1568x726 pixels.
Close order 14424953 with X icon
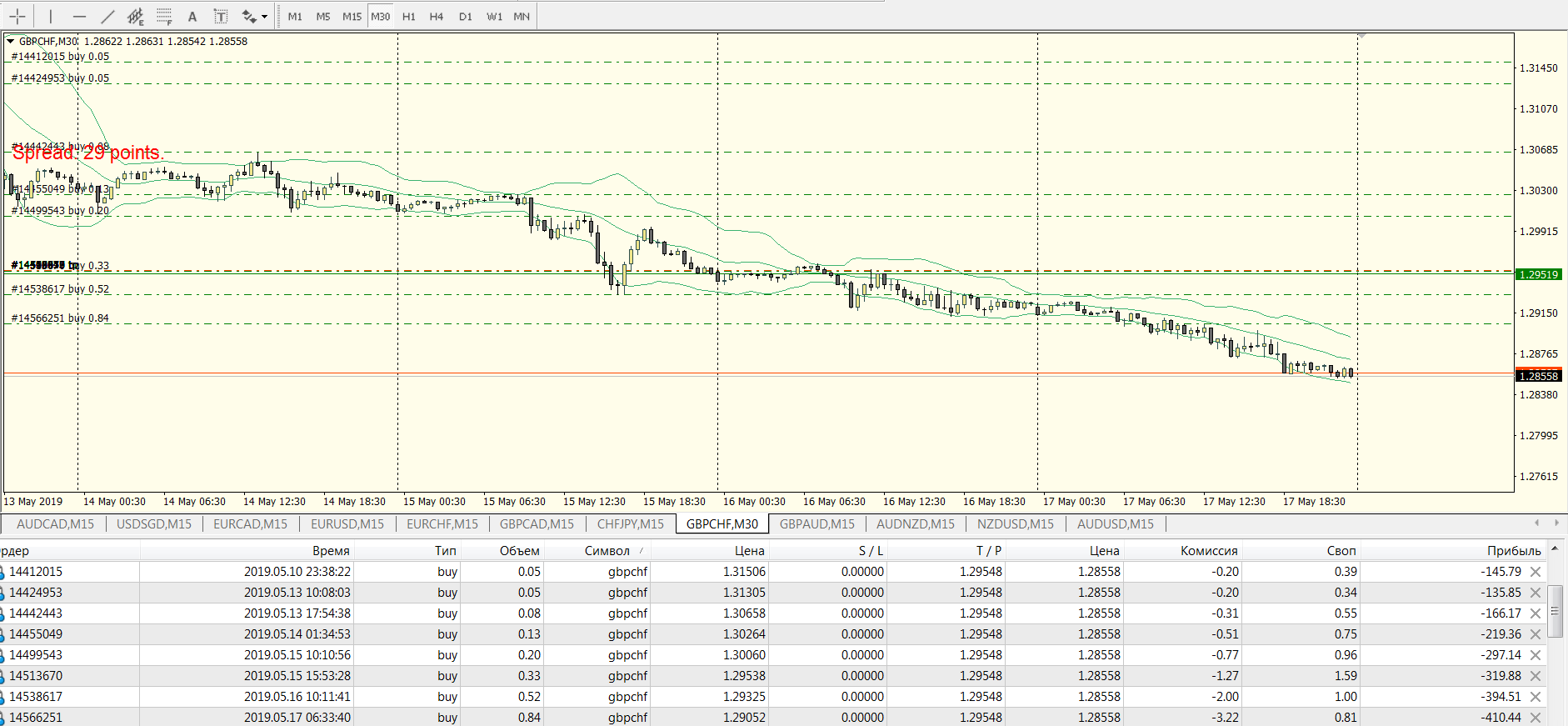point(1536,593)
